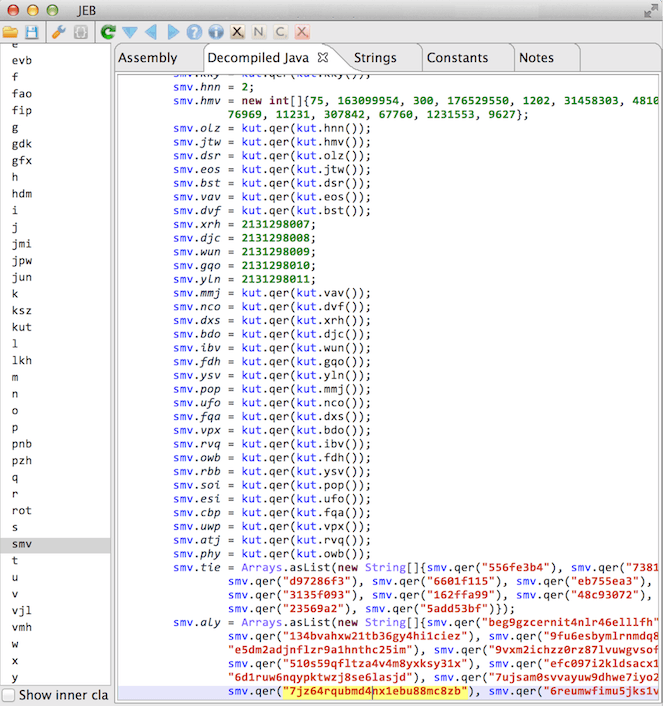Click the open folder icon
The width and height of the screenshot is (663, 706).
(10, 32)
